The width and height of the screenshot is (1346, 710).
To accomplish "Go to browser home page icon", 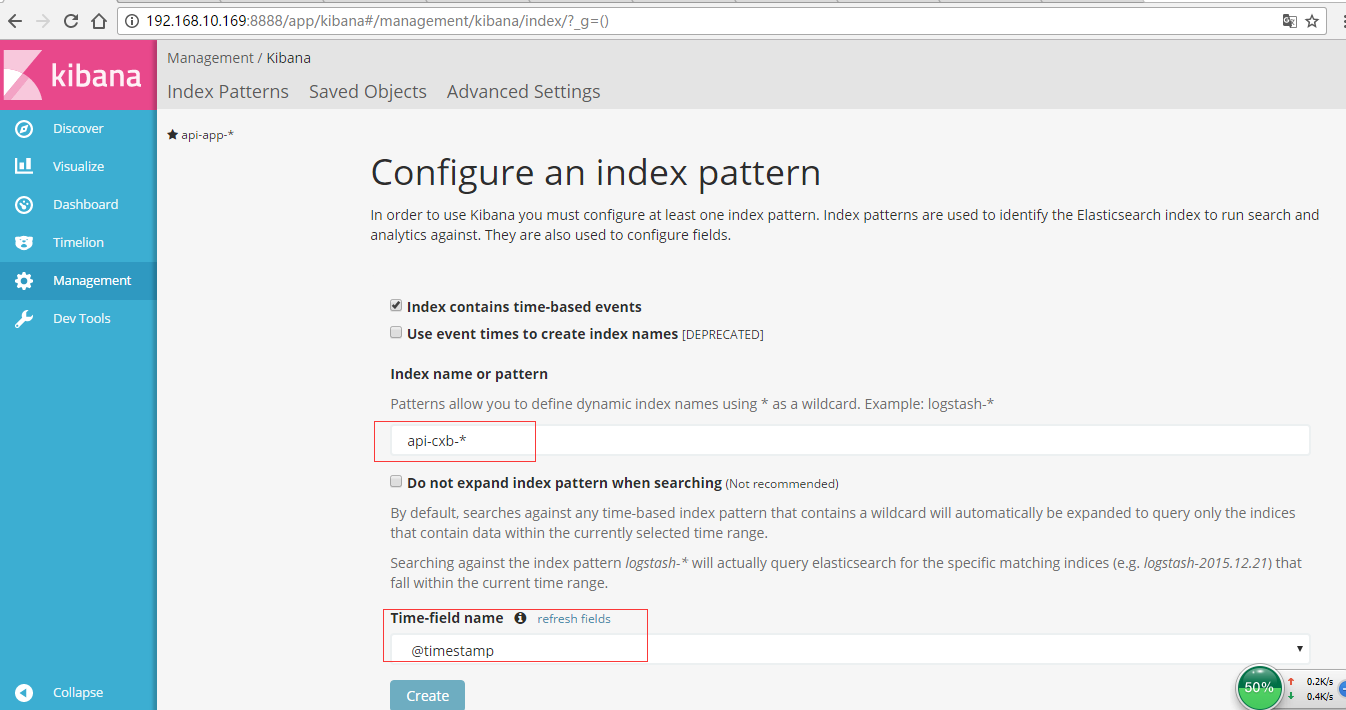I will 98,21.
